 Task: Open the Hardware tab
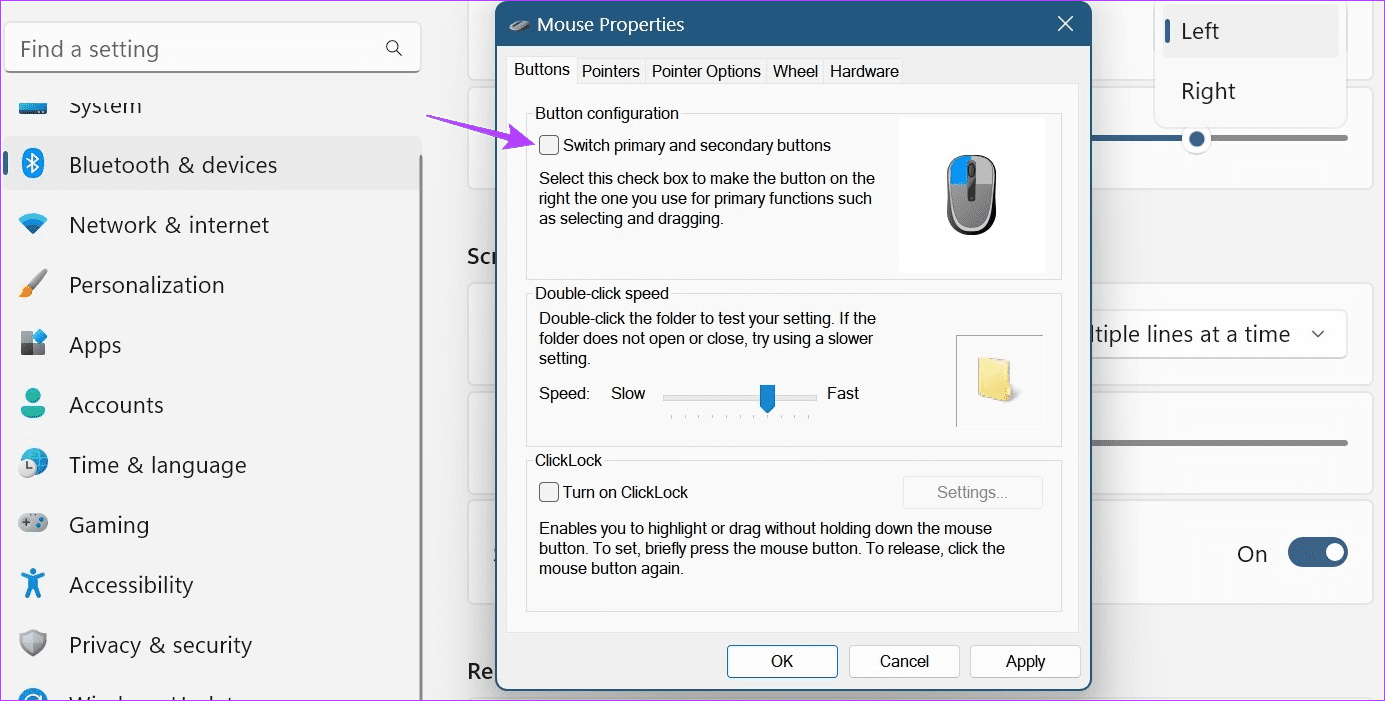click(x=864, y=71)
